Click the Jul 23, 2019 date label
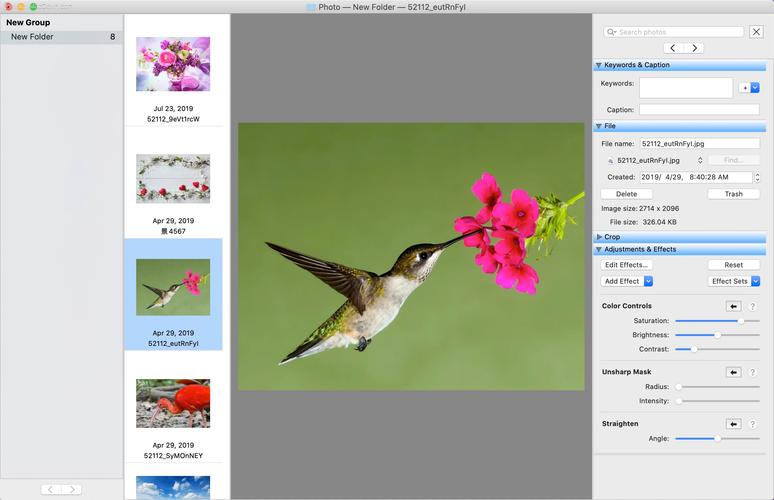Viewport: 774px width, 500px height. point(173,109)
